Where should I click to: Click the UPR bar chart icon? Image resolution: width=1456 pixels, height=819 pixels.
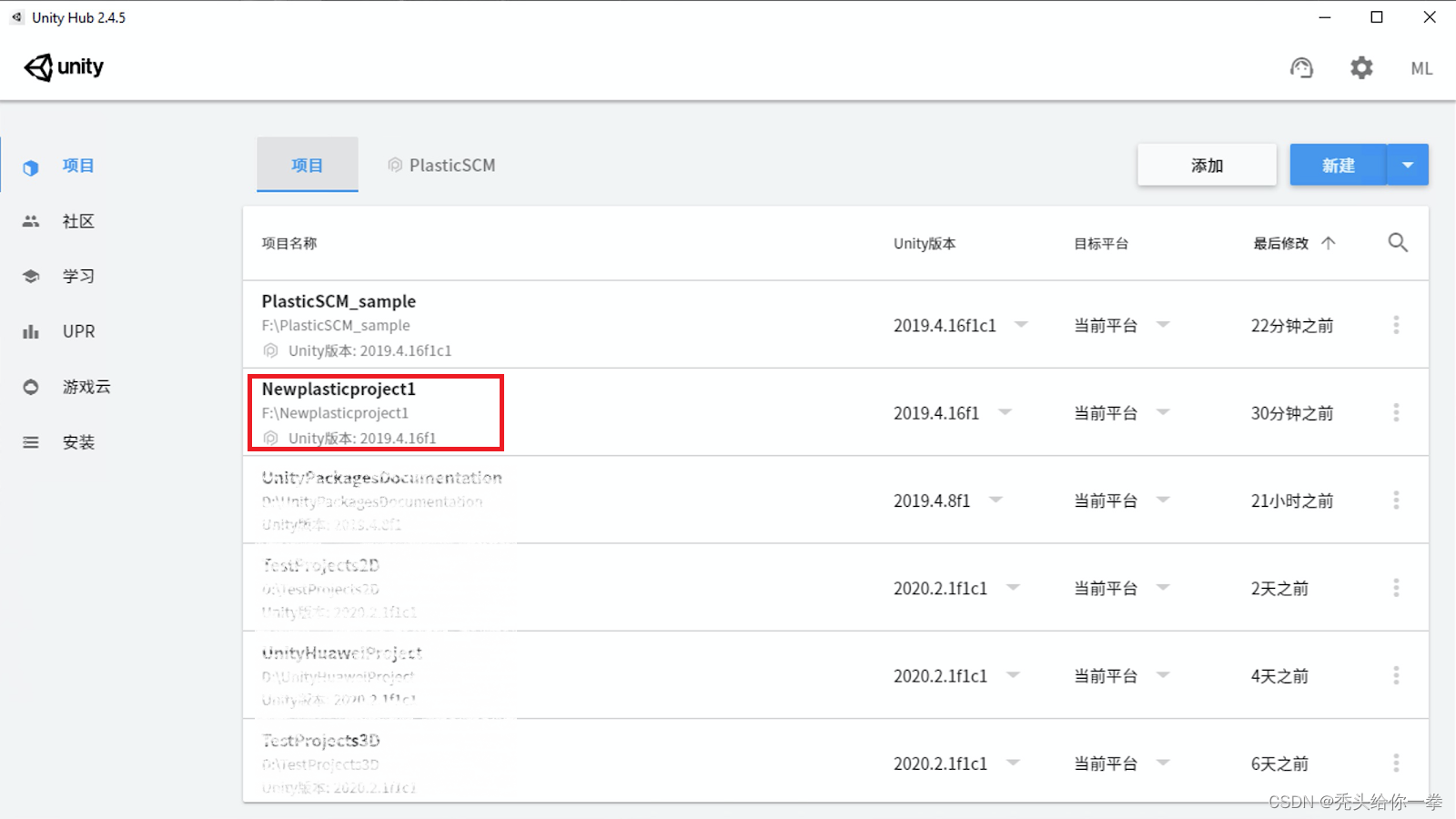31,331
